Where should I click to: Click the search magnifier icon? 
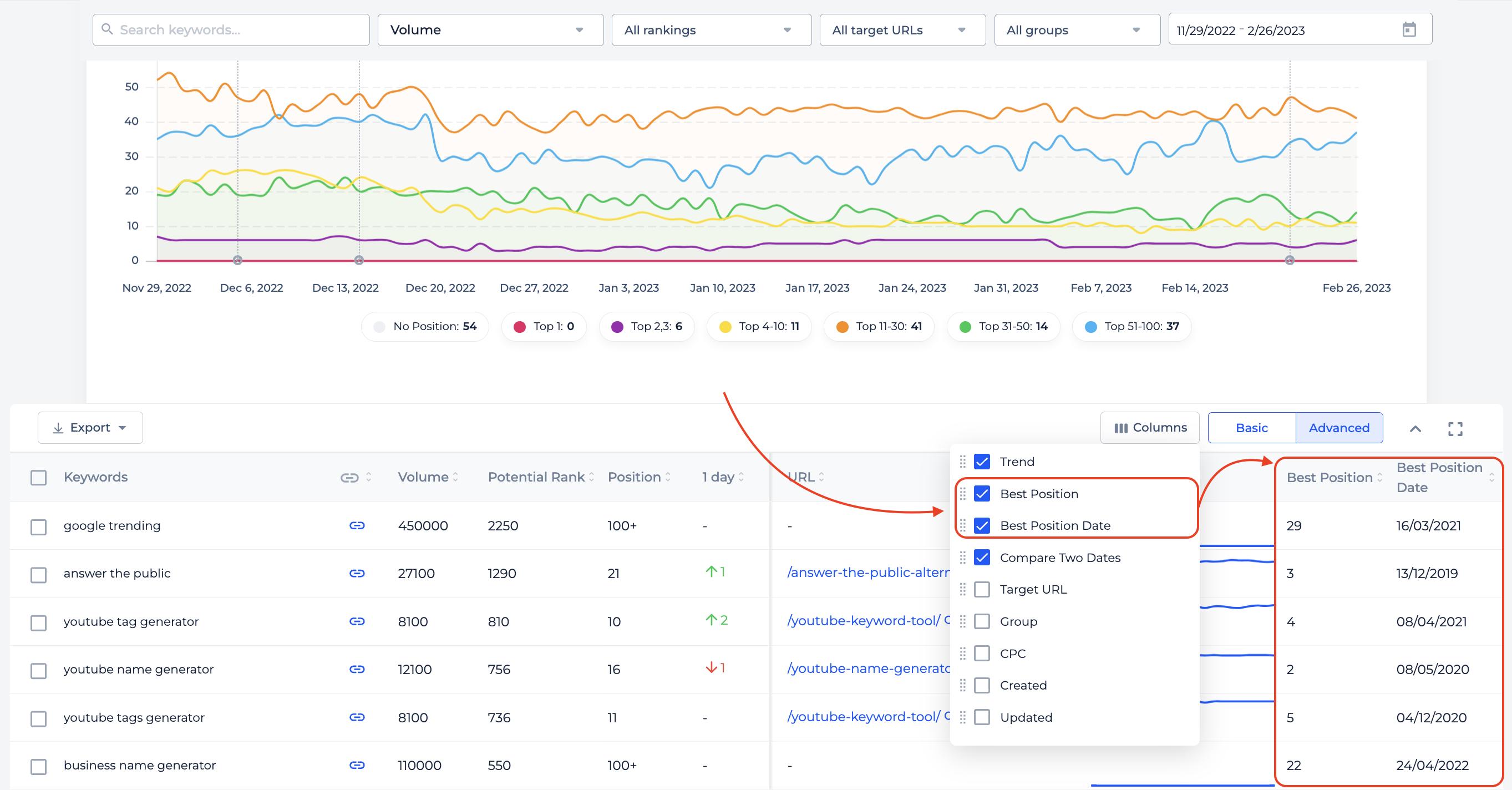pyautogui.click(x=107, y=29)
